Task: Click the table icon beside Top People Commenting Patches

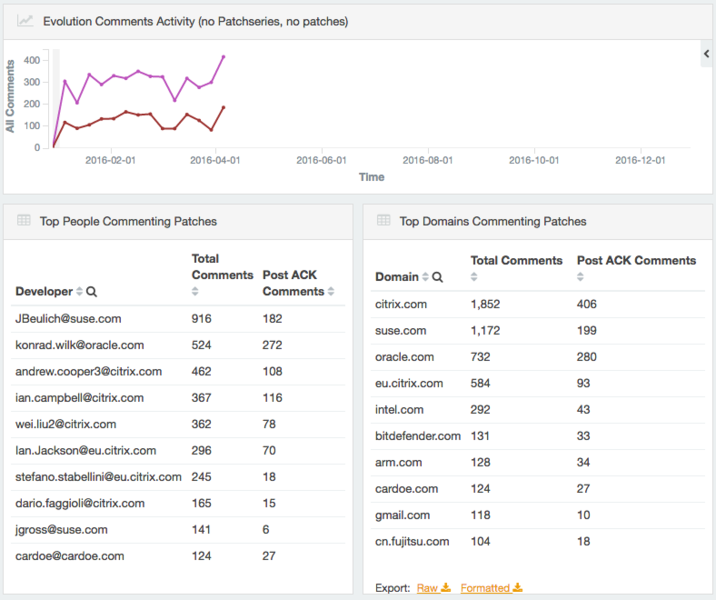Action: [x=23, y=221]
